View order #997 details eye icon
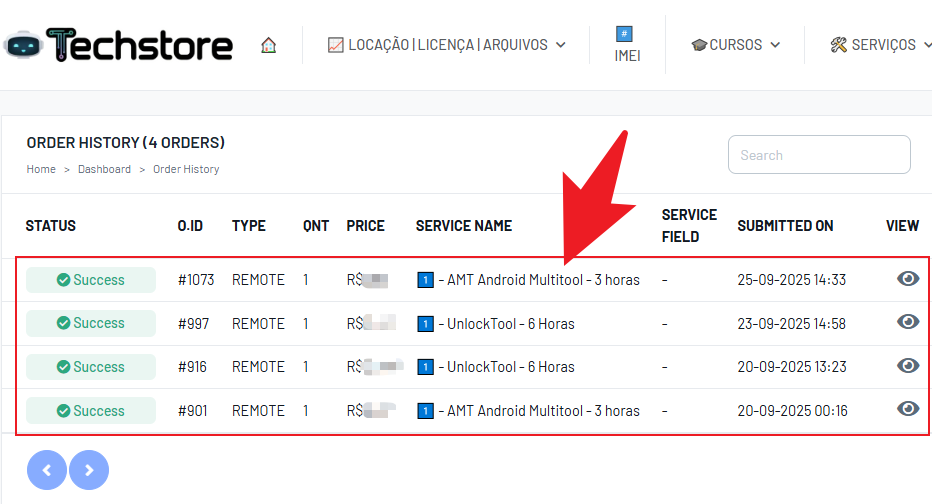Viewport: 932px width, 504px height. [907, 322]
